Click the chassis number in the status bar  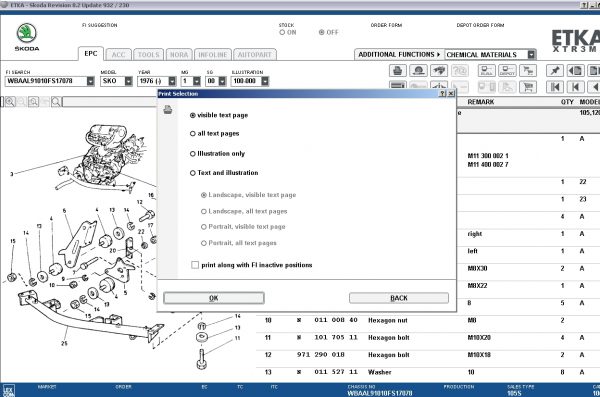pyautogui.click(x=380, y=393)
